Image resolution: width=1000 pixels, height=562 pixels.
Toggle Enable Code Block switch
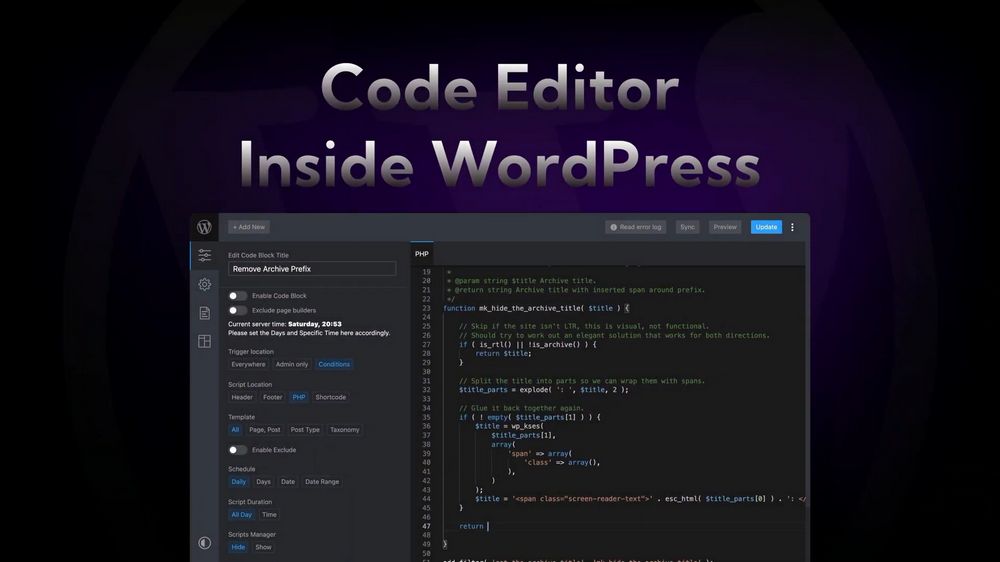[x=237, y=296]
